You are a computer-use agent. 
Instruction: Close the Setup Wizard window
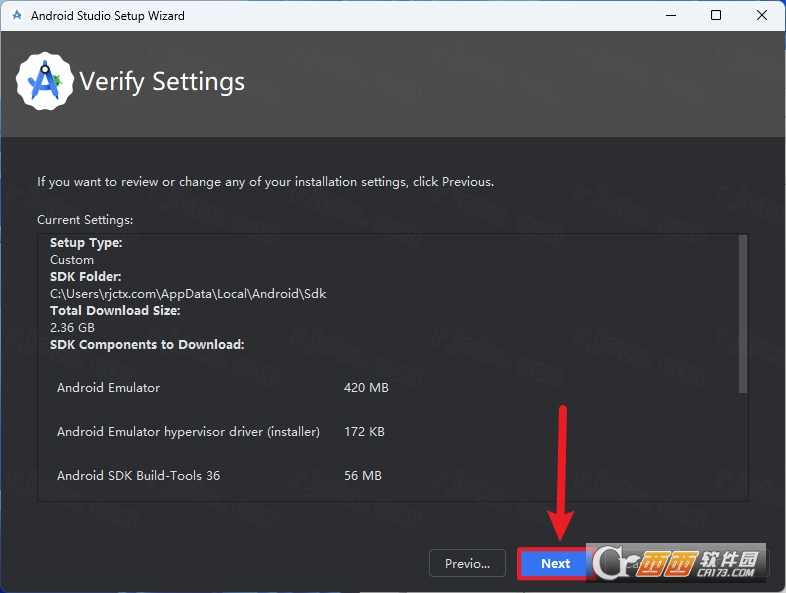click(761, 16)
